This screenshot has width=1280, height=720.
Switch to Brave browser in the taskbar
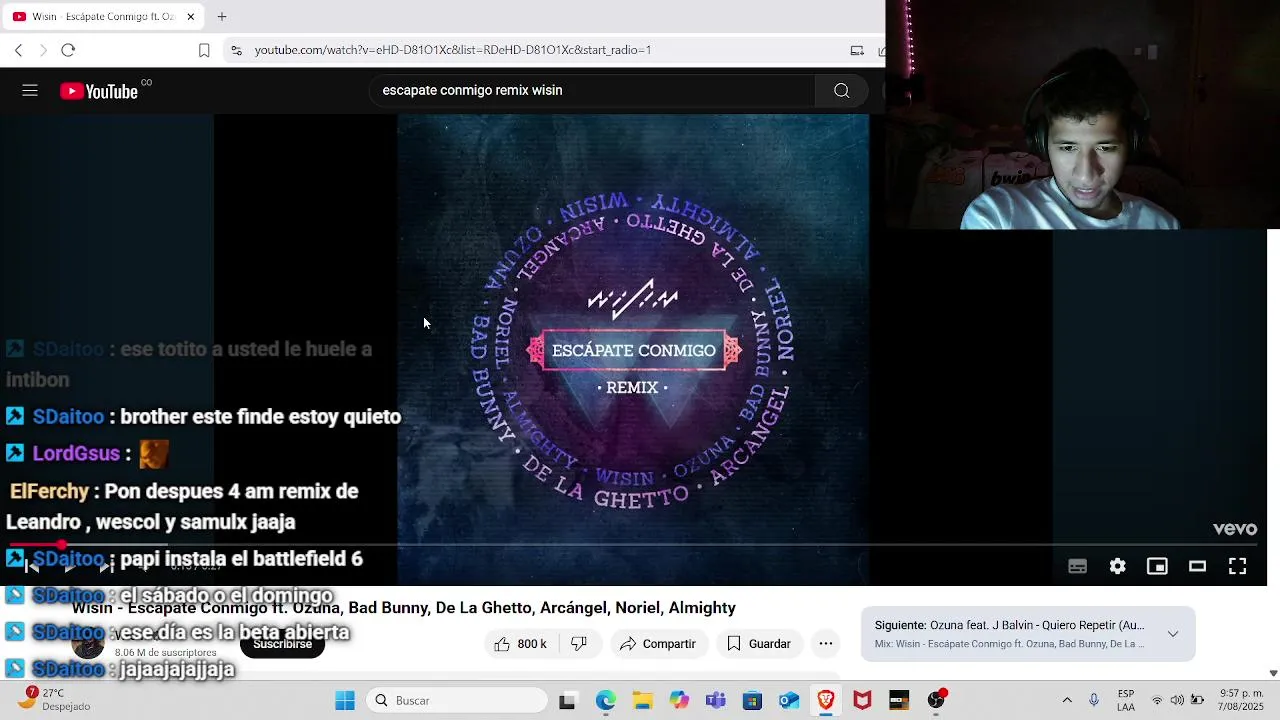(x=825, y=701)
